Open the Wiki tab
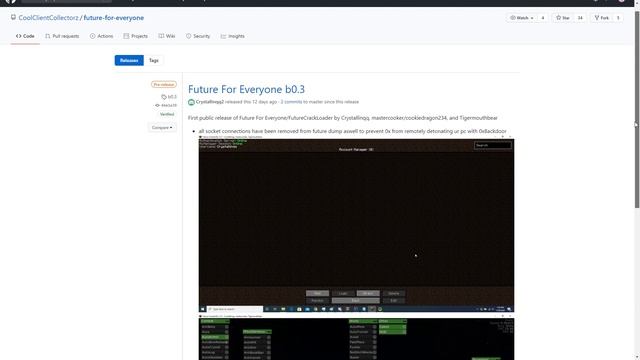 [167, 36]
